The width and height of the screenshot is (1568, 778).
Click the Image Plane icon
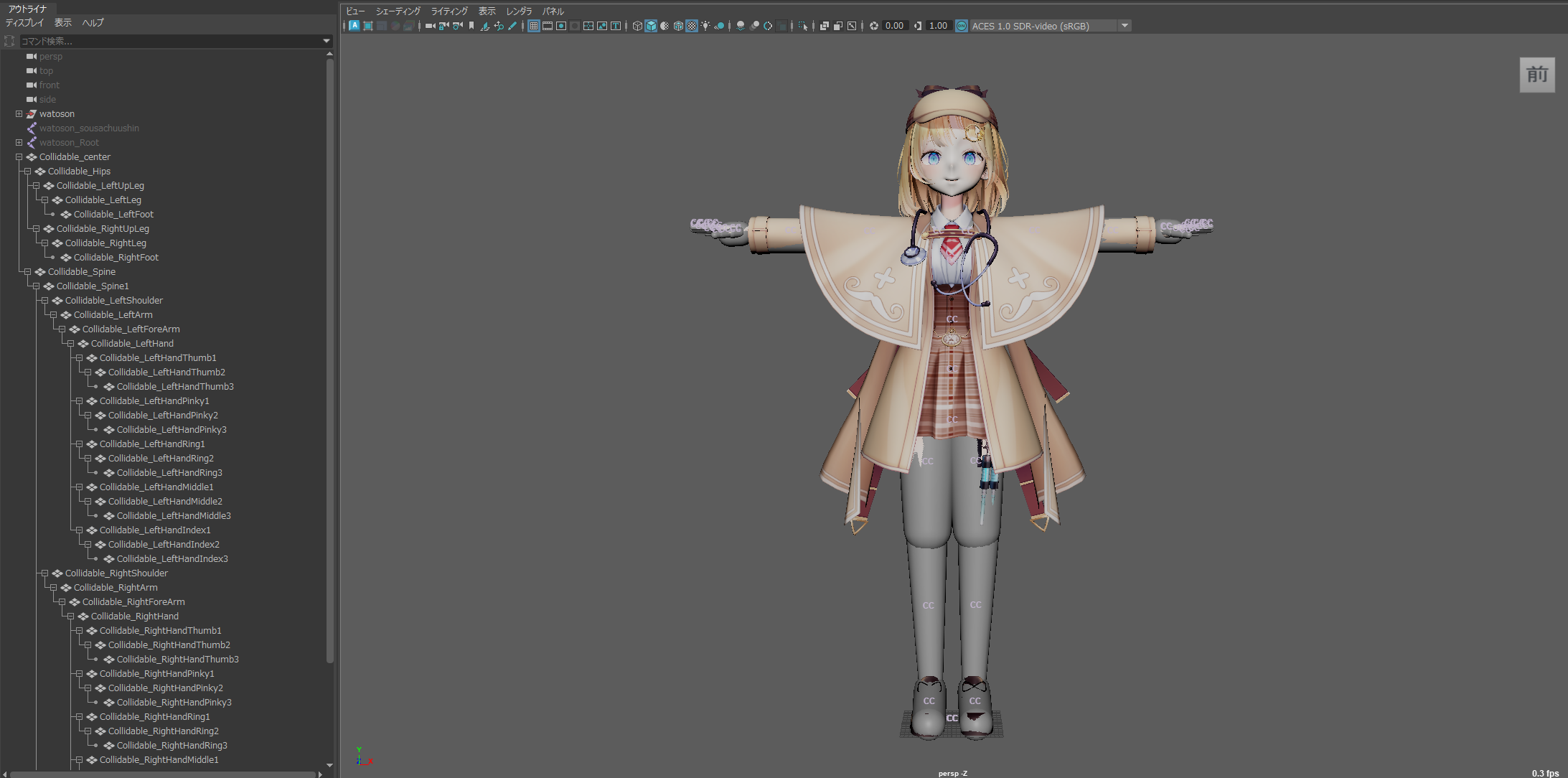pos(485,26)
